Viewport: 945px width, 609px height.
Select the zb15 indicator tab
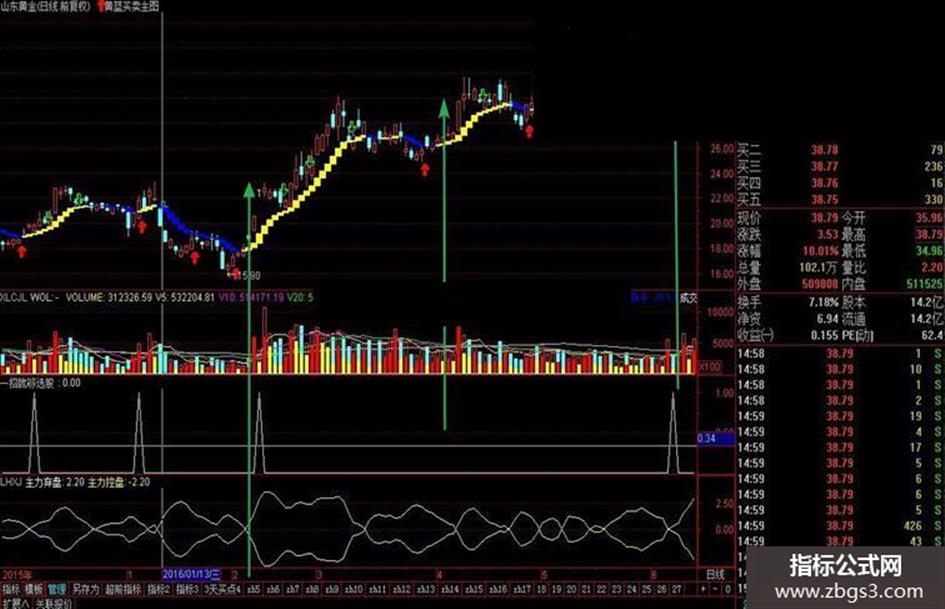[474, 589]
